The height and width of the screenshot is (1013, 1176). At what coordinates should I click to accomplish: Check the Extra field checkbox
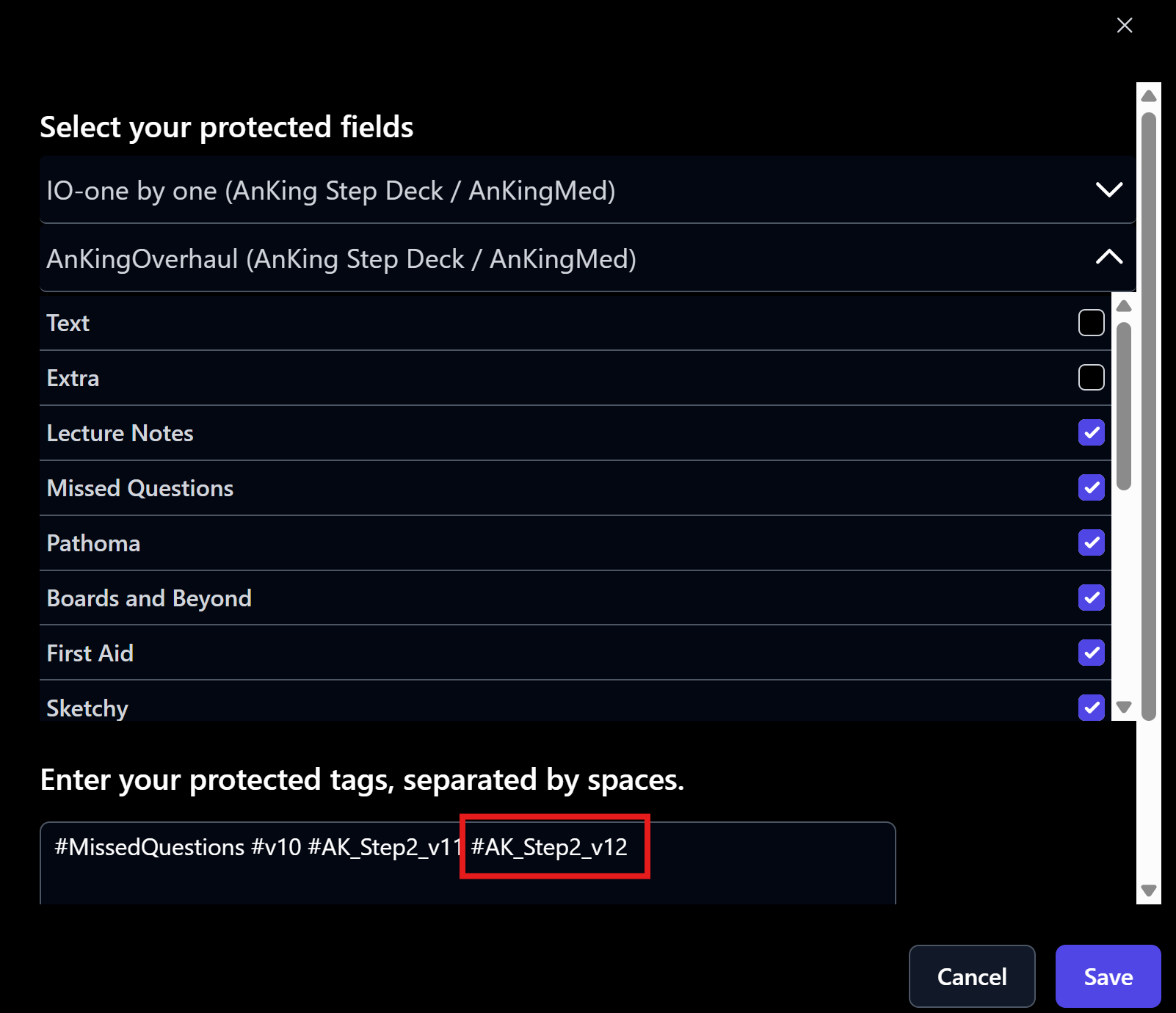coord(1091,378)
